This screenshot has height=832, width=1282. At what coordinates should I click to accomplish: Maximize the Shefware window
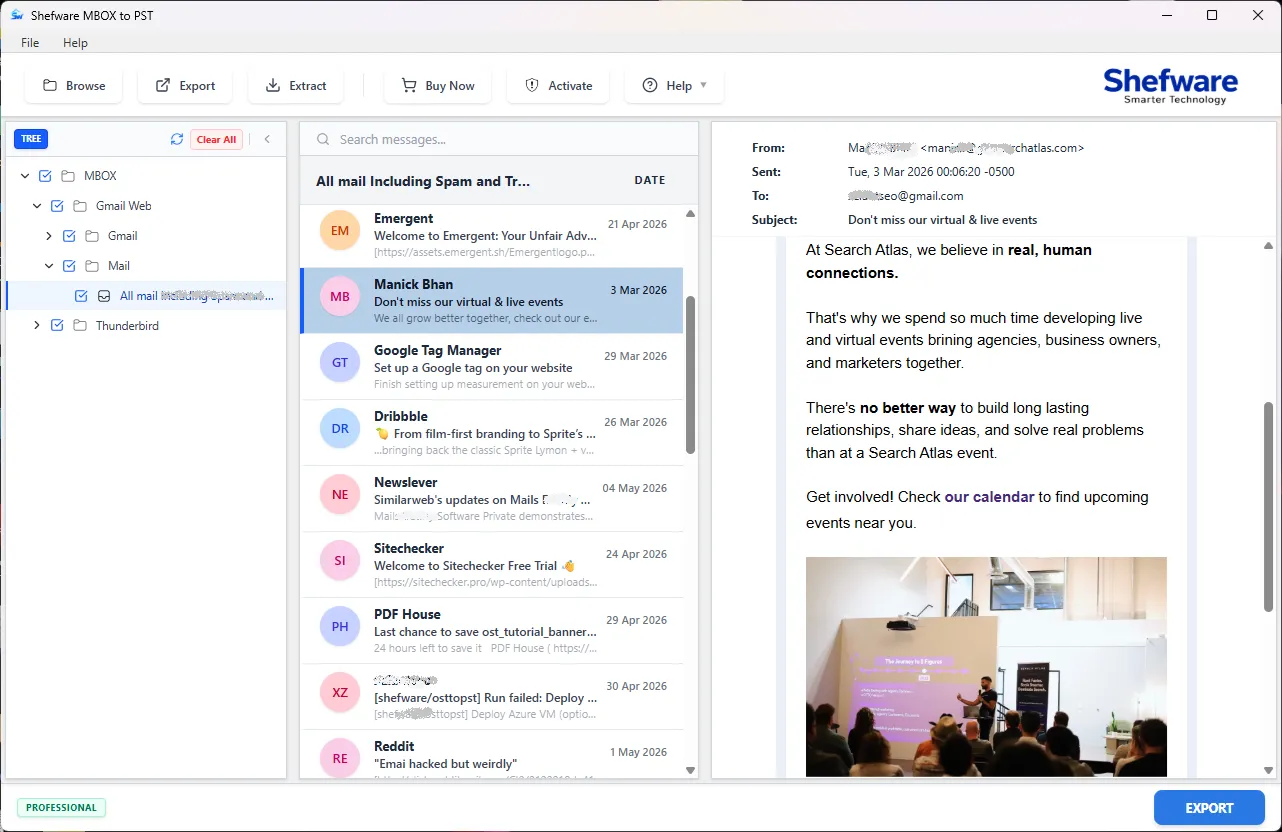tap(1212, 15)
